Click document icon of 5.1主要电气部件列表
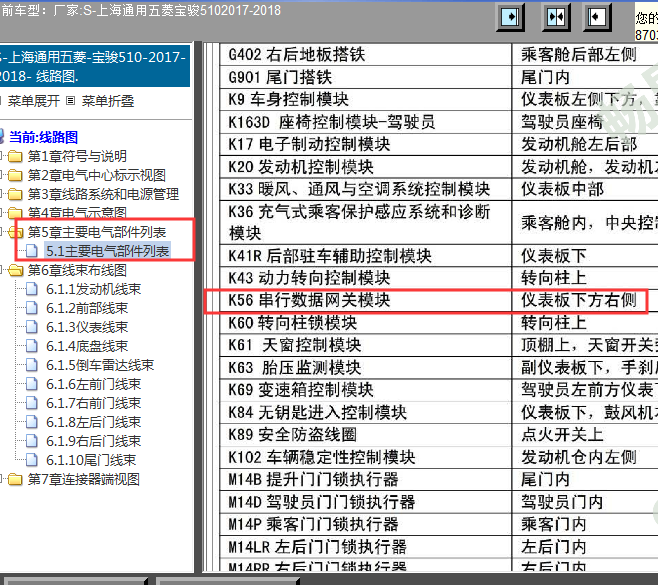This screenshot has height=585, width=658. point(32,251)
